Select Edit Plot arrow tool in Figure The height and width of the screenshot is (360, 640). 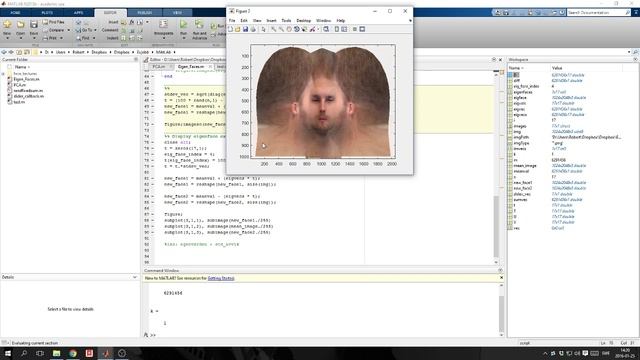point(263,29)
